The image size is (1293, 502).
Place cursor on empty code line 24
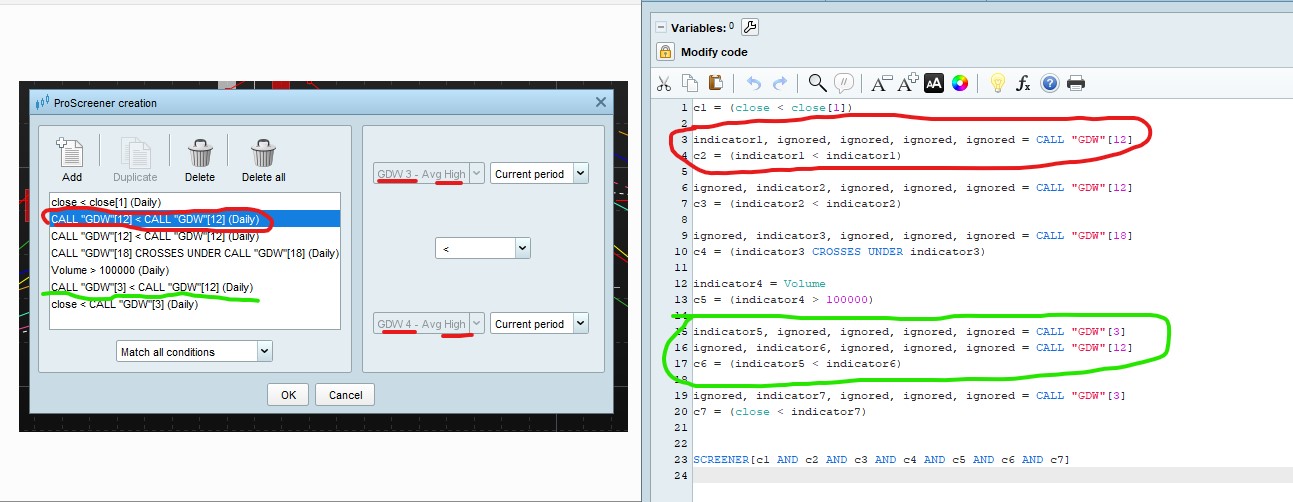990,475
